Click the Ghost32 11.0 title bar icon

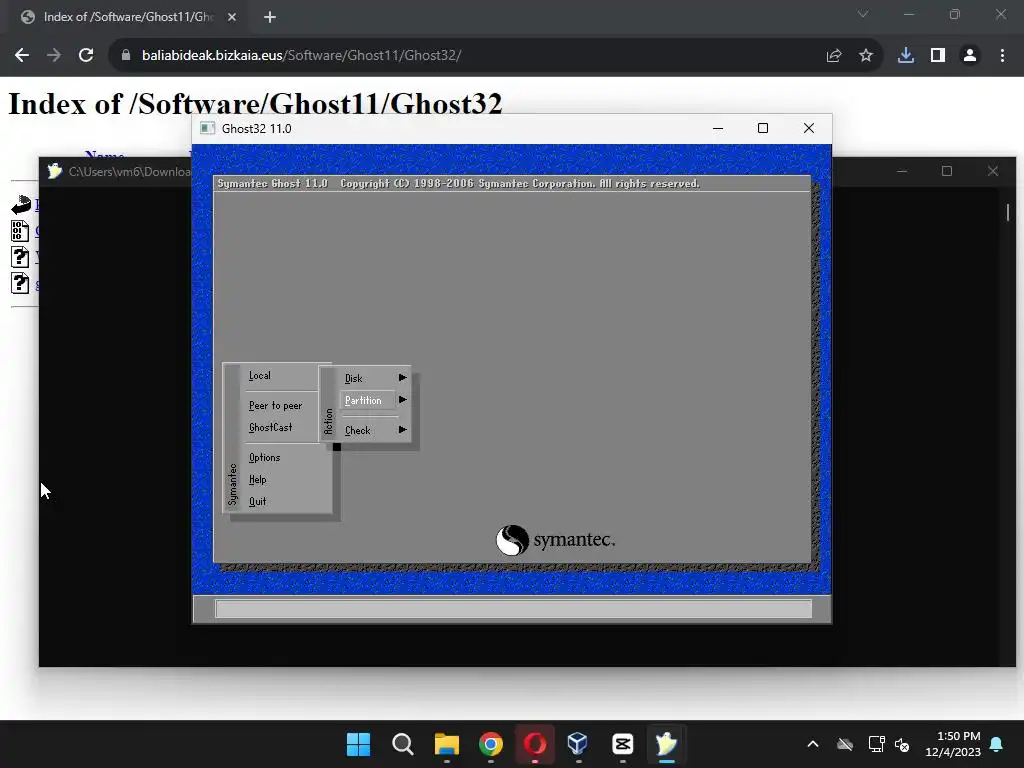[208, 128]
